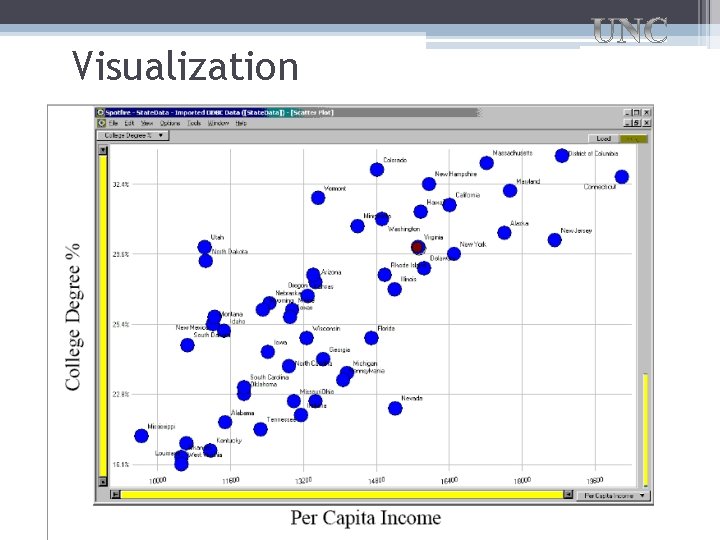Click the document icon left of the File menu
720x540 pixels.
[102, 123]
